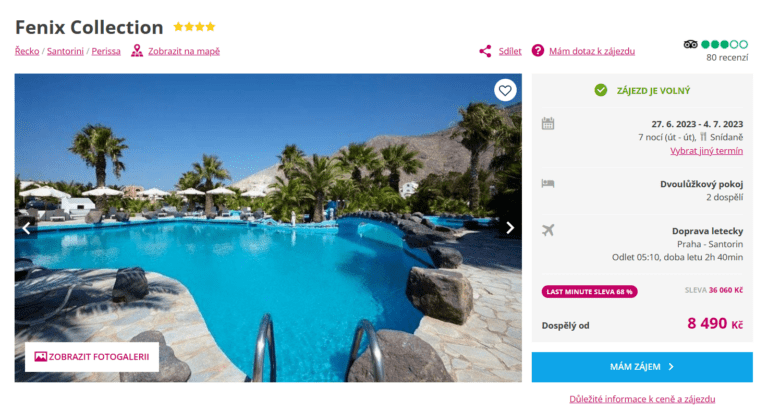Click the share icon

[485, 51]
